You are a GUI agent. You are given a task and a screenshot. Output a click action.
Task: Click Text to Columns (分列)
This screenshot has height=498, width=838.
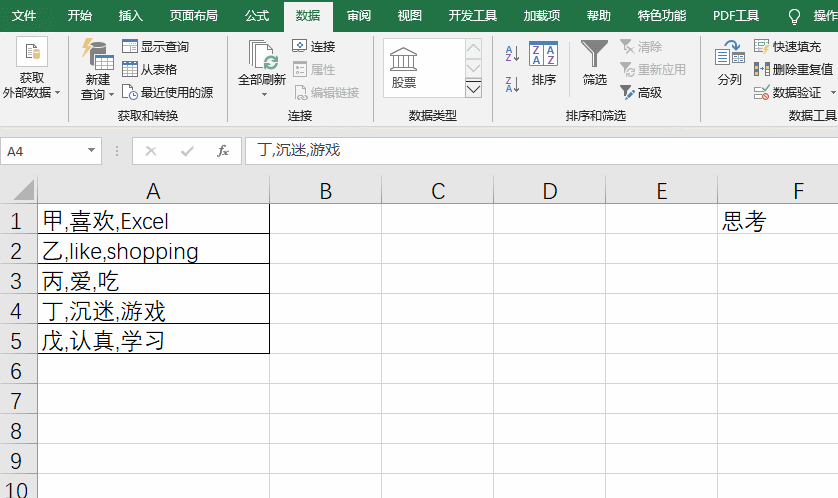(x=730, y=63)
